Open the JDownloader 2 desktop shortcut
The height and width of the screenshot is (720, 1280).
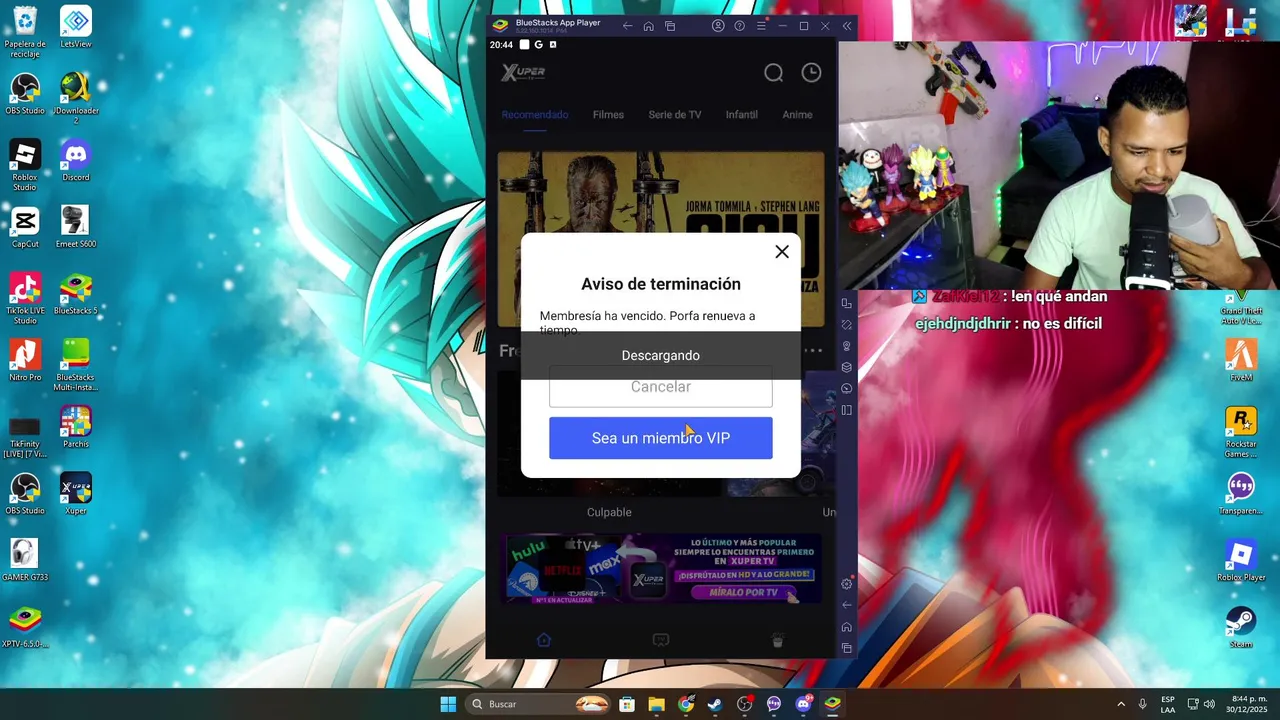click(76, 98)
